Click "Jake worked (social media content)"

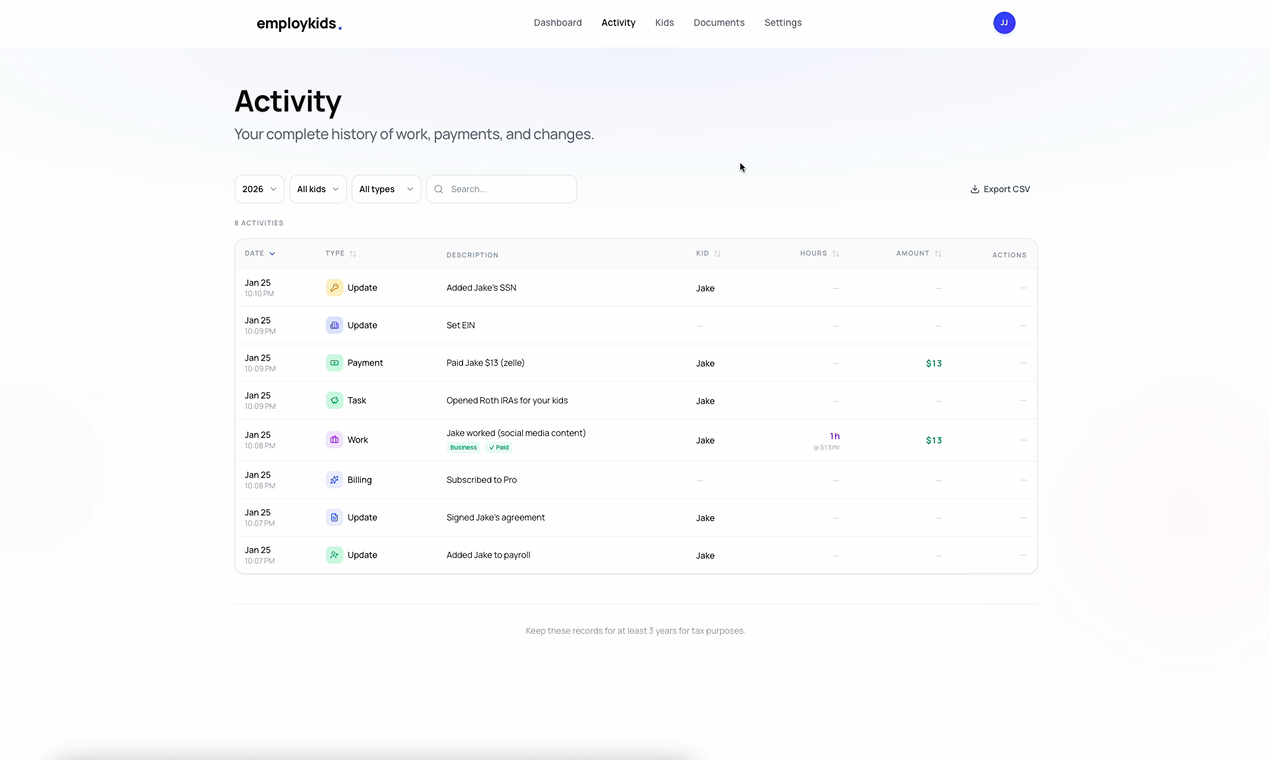click(x=516, y=433)
